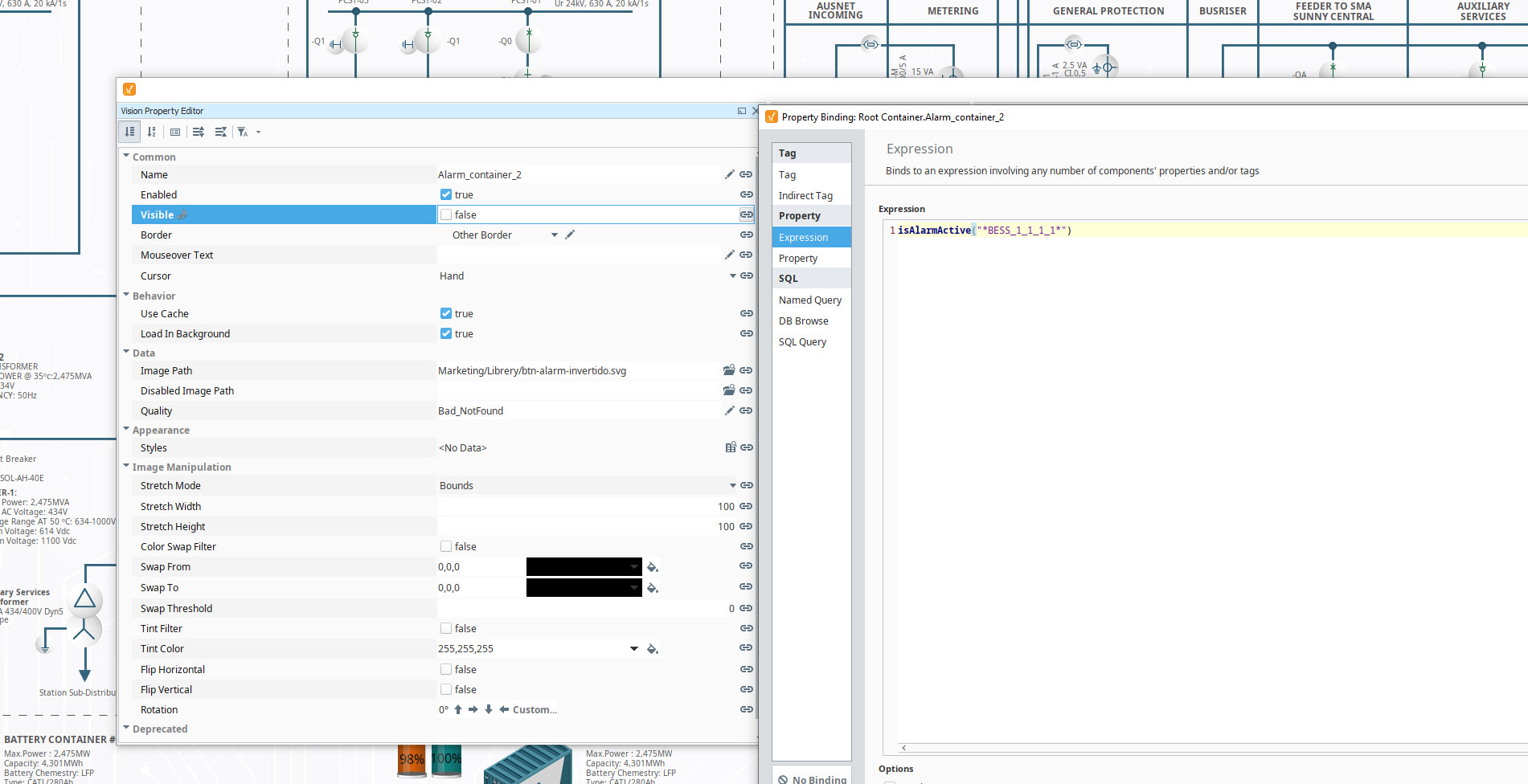Open binding link for Visible property
Screen dimensions: 1528x784
click(x=746, y=214)
